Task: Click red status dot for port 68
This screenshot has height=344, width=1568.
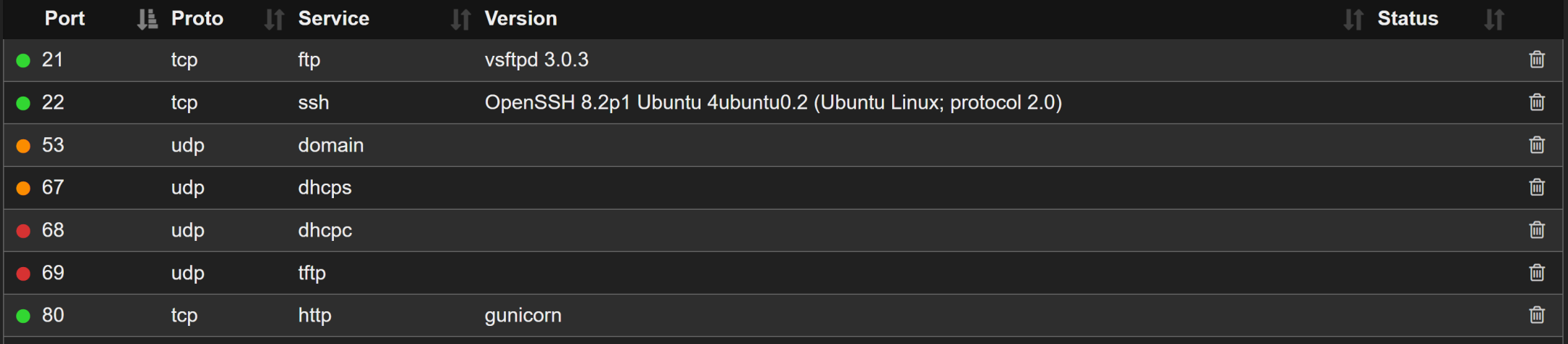Action: coord(23,231)
